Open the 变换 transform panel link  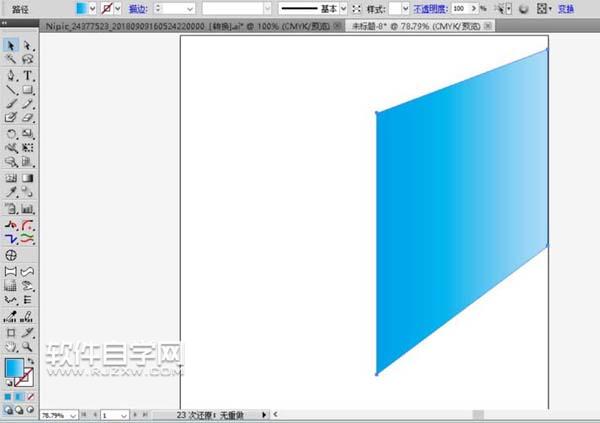pos(566,8)
